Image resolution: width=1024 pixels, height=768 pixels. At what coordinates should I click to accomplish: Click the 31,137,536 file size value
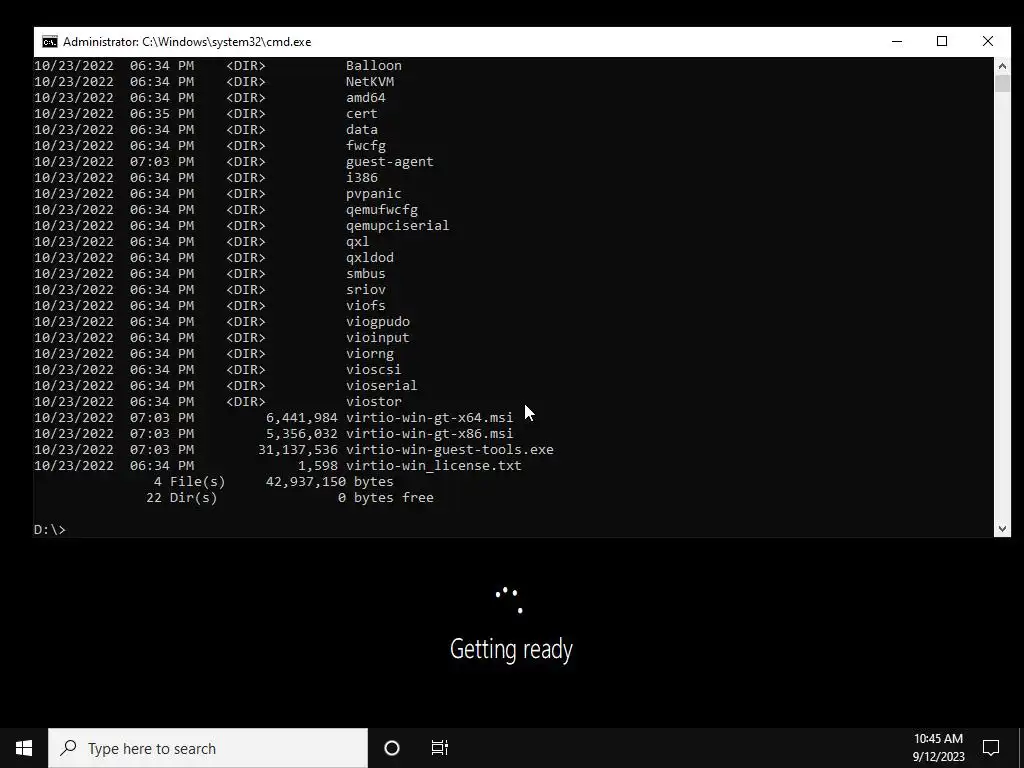[298, 449]
